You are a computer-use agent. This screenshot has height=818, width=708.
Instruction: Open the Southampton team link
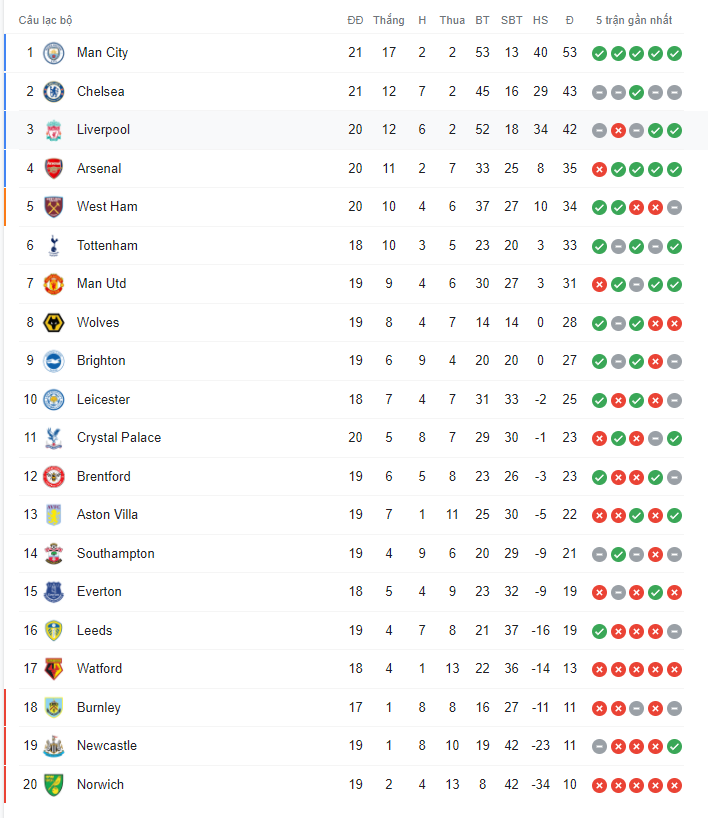tap(116, 554)
